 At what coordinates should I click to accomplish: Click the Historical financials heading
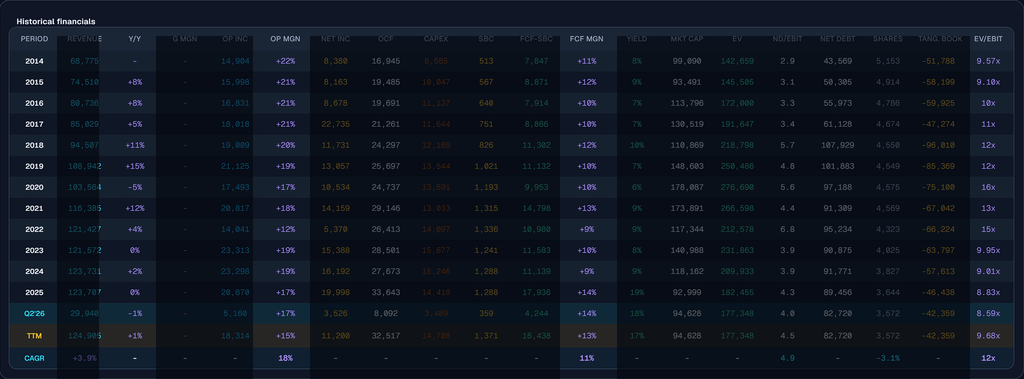click(x=56, y=22)
